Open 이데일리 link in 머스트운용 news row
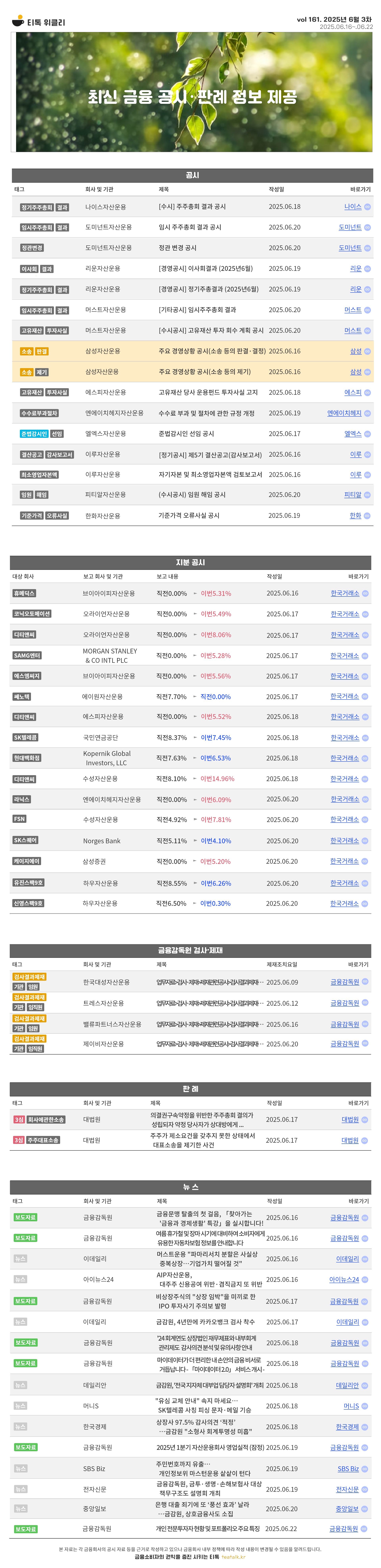The height and width of the screenshot is (1568, 381). coord(347,1259)
